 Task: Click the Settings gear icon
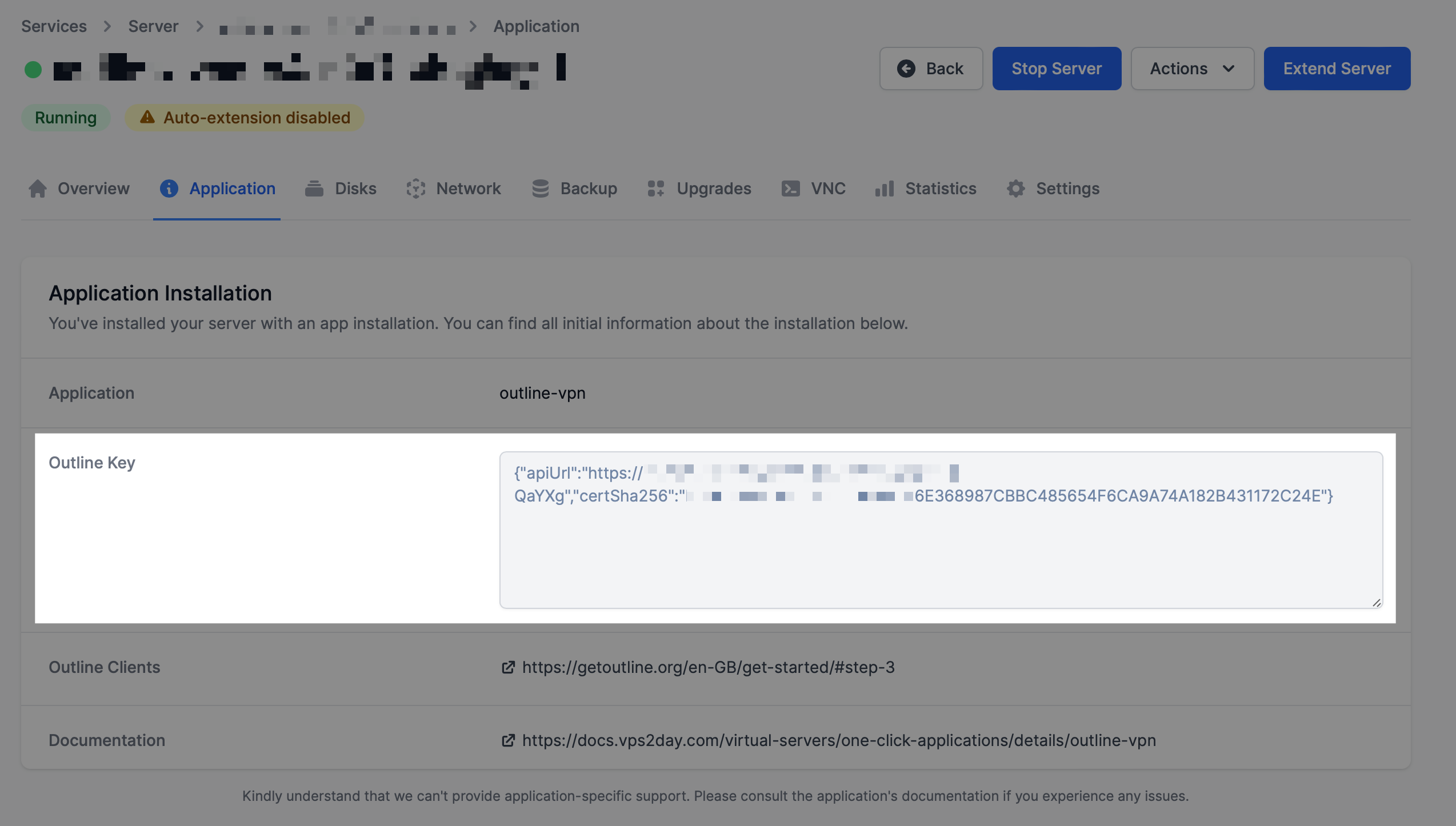pyautogui.click(x=1016, y=189)
